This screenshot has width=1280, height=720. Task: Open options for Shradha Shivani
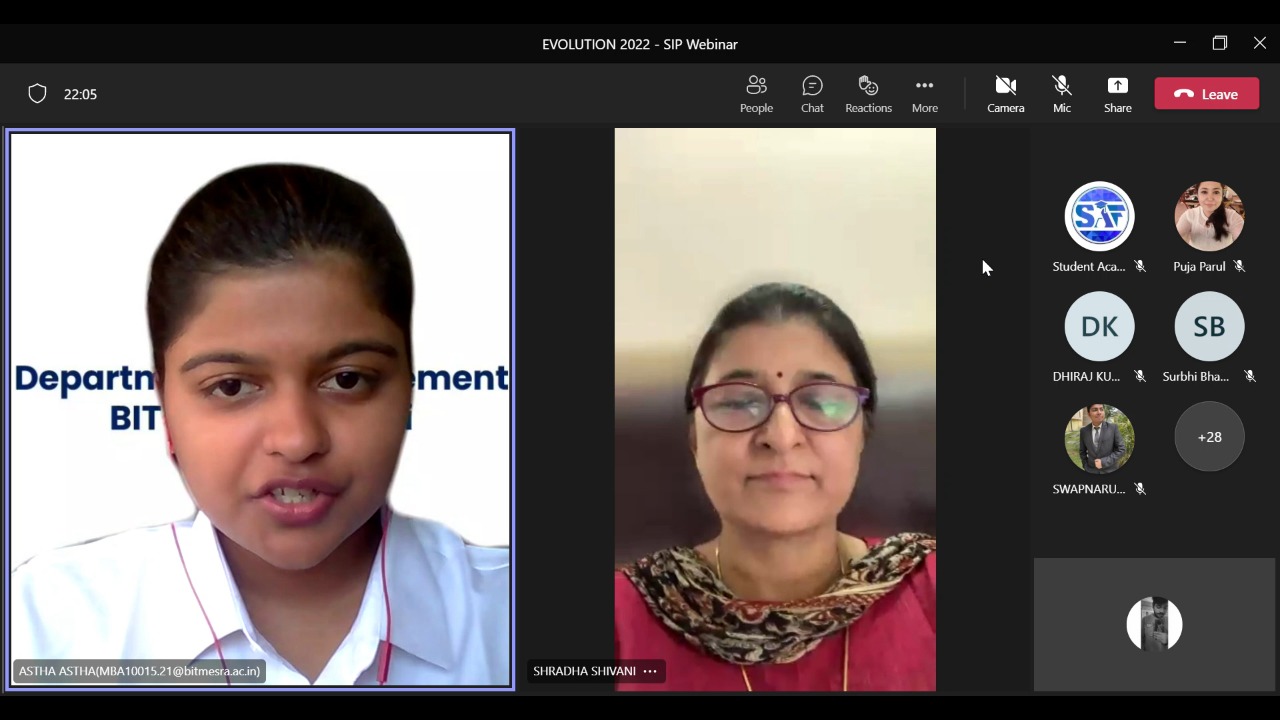click(x=650, y=671)
